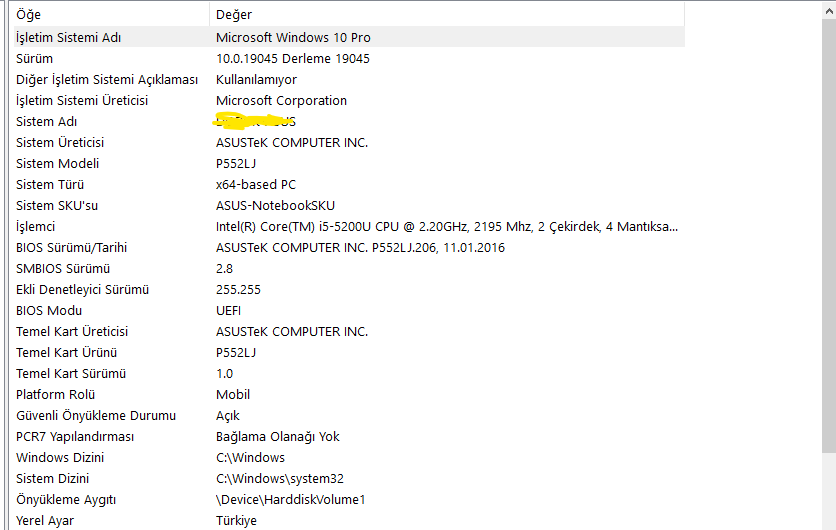836x530 pixels.
Task: Select the "SMBIOS Sürümü" row
Action: (x=63, y=268)
